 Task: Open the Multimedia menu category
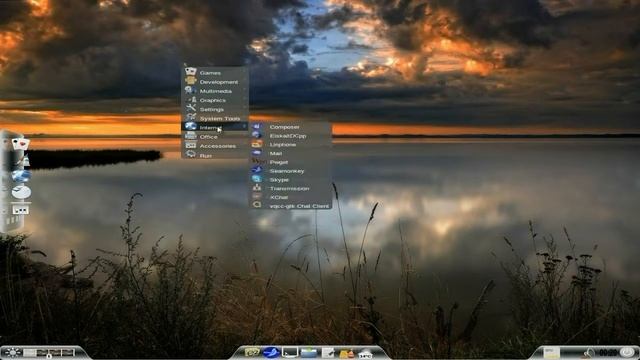[215, 91]
